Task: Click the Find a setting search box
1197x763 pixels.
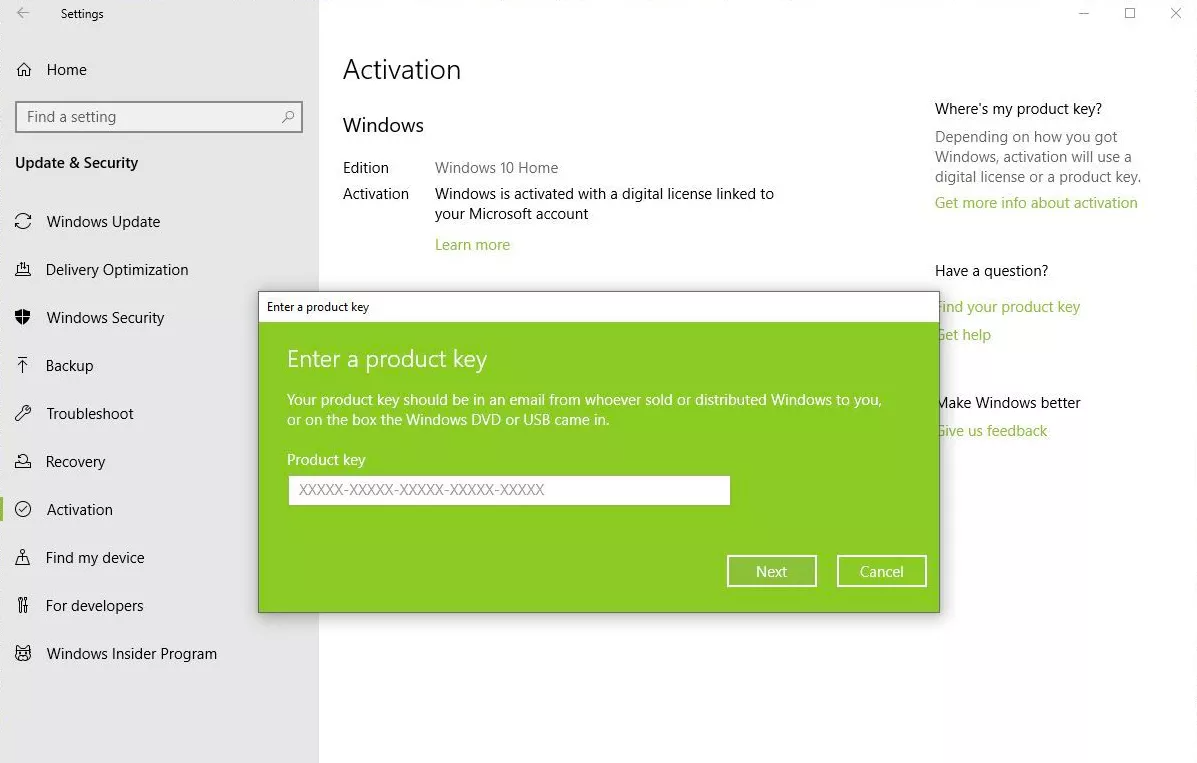Action: [x=158, y=117]
